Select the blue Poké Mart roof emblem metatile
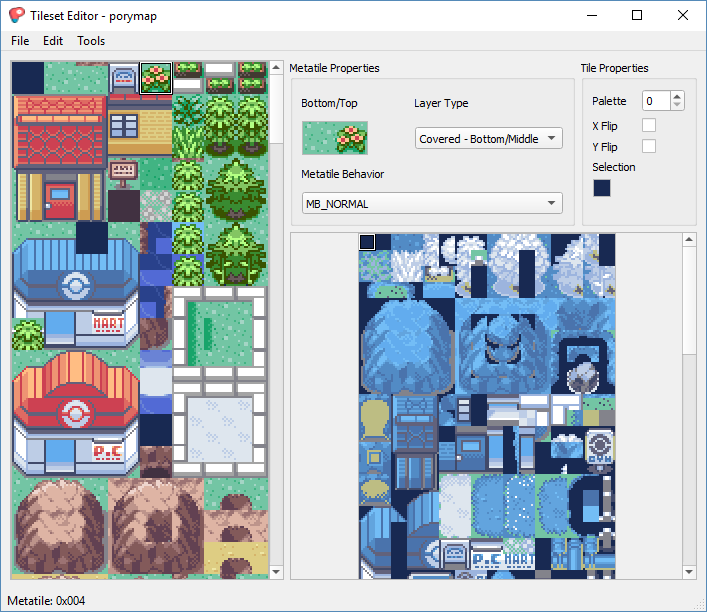This screenshot has width=707, height=612. point(76,286)
